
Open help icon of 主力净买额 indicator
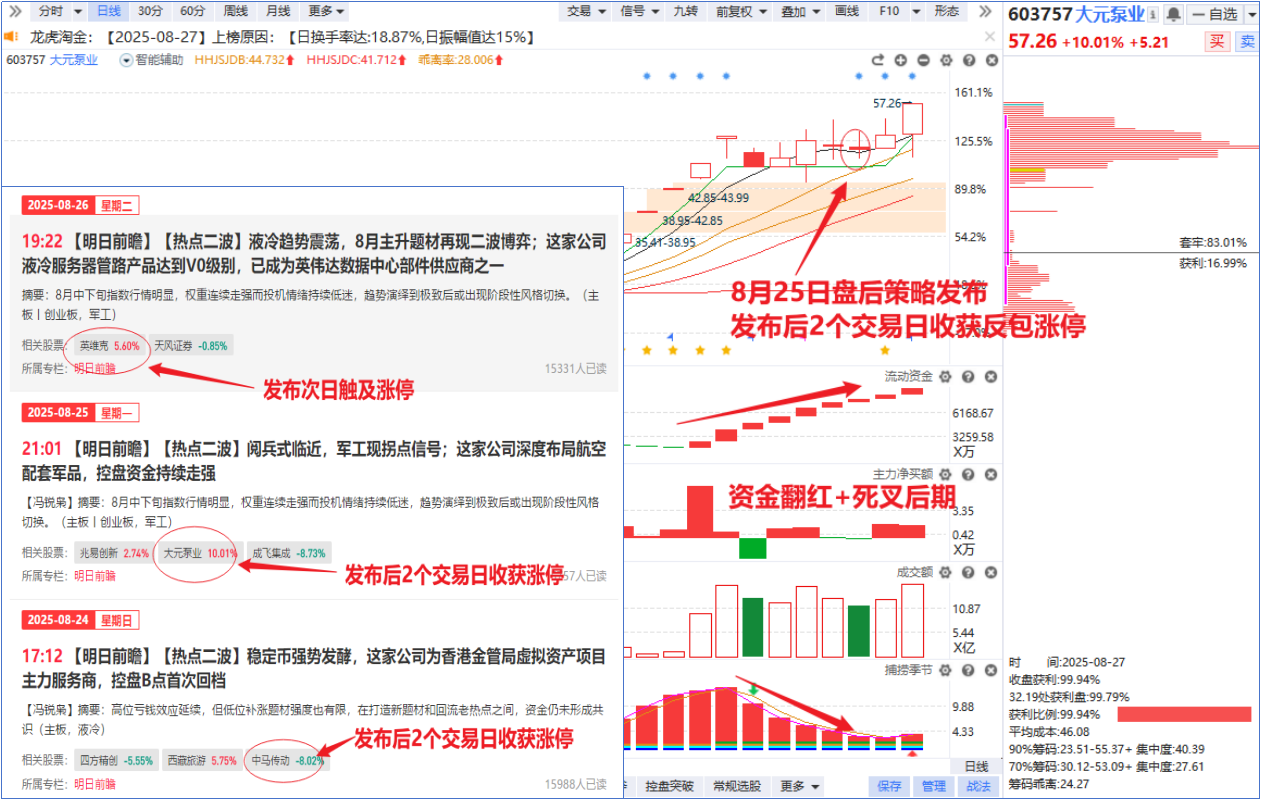[968, 474]
